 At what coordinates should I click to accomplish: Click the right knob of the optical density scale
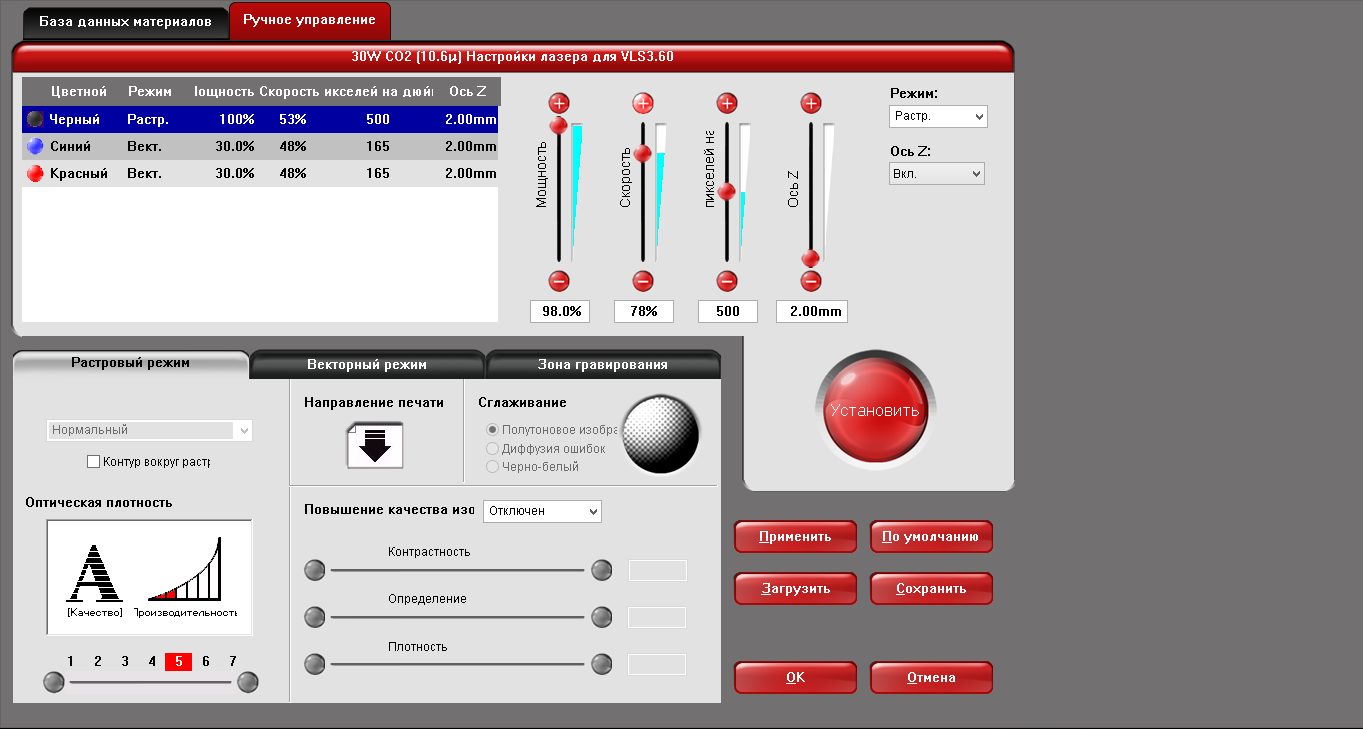point(247,682)
